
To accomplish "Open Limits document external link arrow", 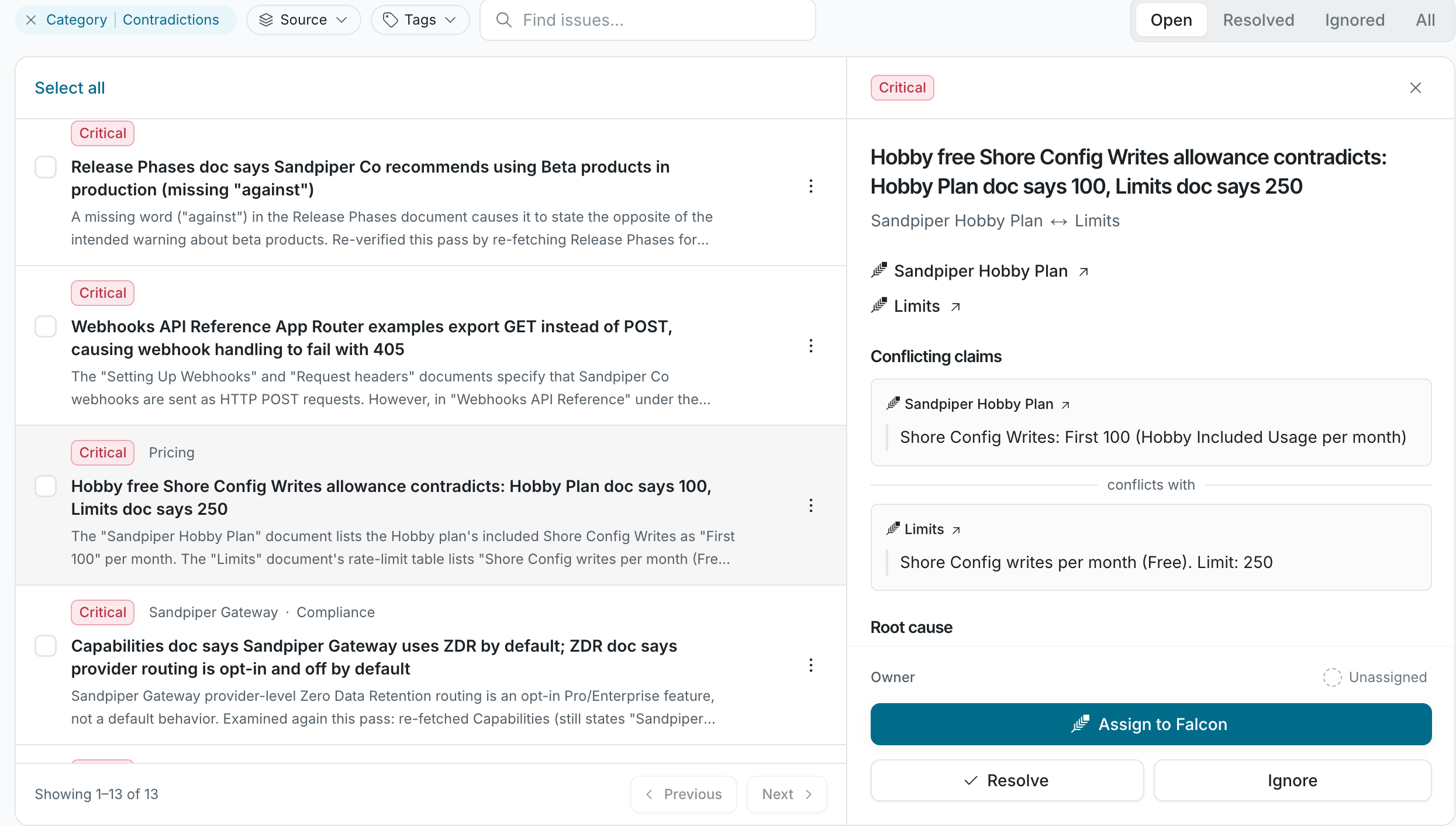I will click(x=955, y=307).
